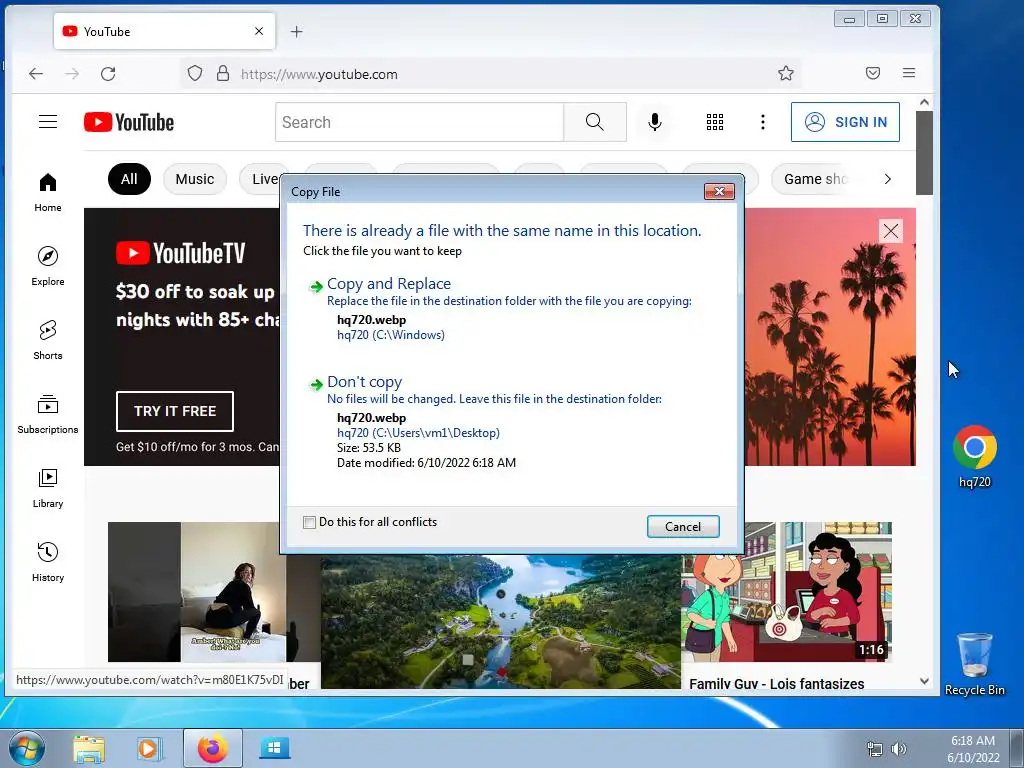Open the clock showing 6:18 AM
Viewport: 1024px width, 768px height.
click(973, 748)
